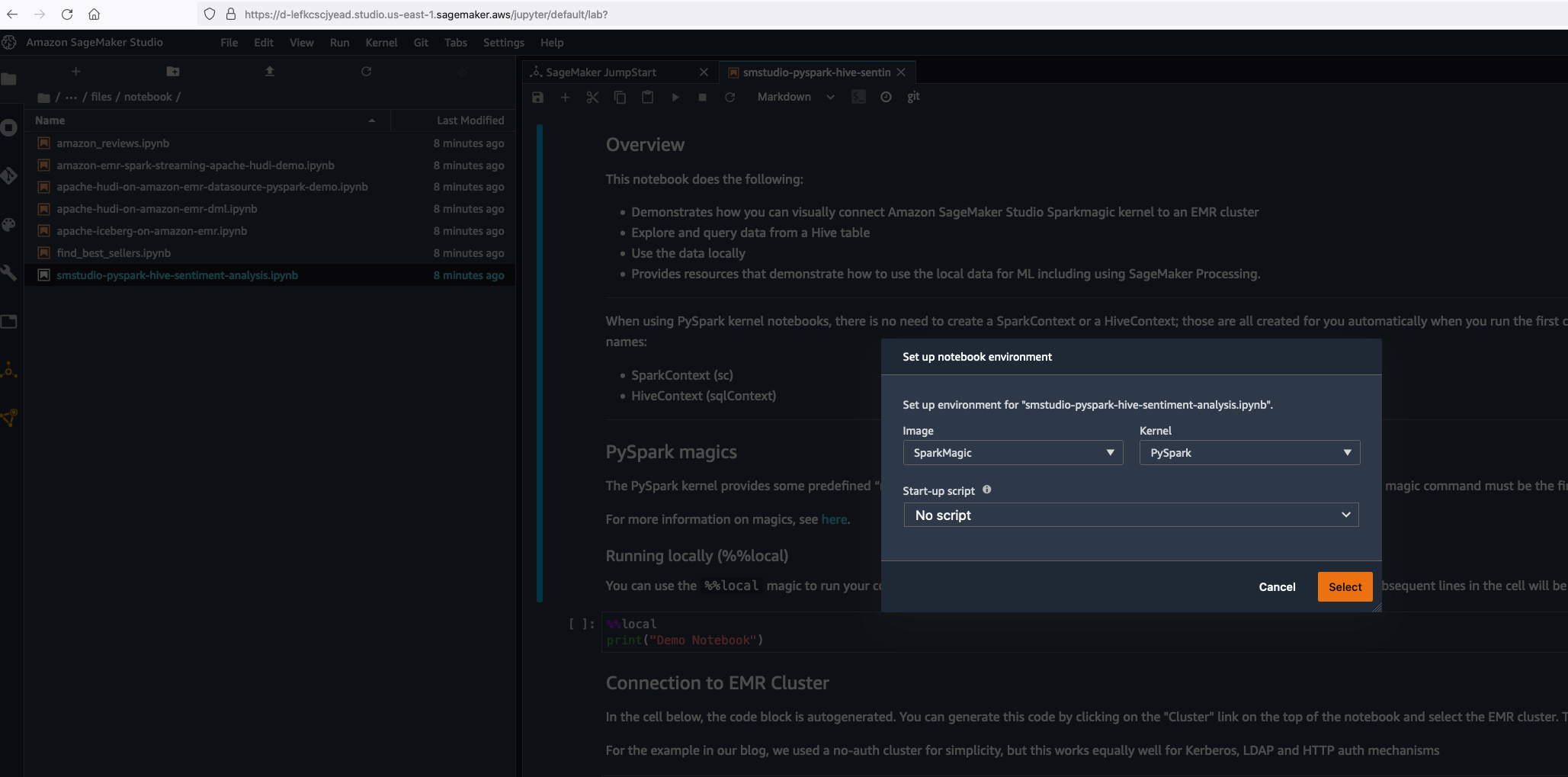
Task: Select apache-iceberg-on-amazon-emr.ipynb file
Action: pyautogui.click(x=271, y=231)
